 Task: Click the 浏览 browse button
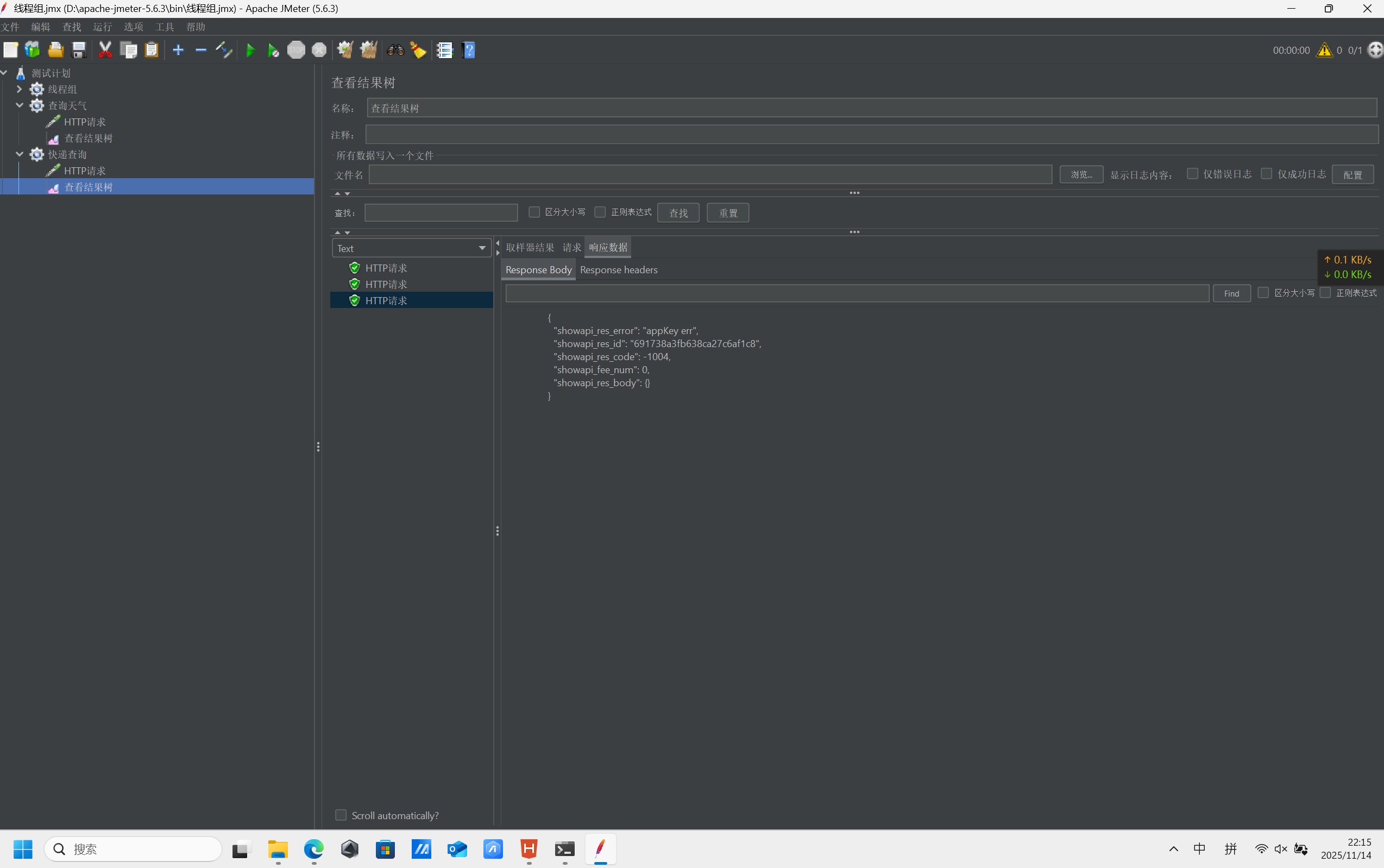click(1081, 174)
